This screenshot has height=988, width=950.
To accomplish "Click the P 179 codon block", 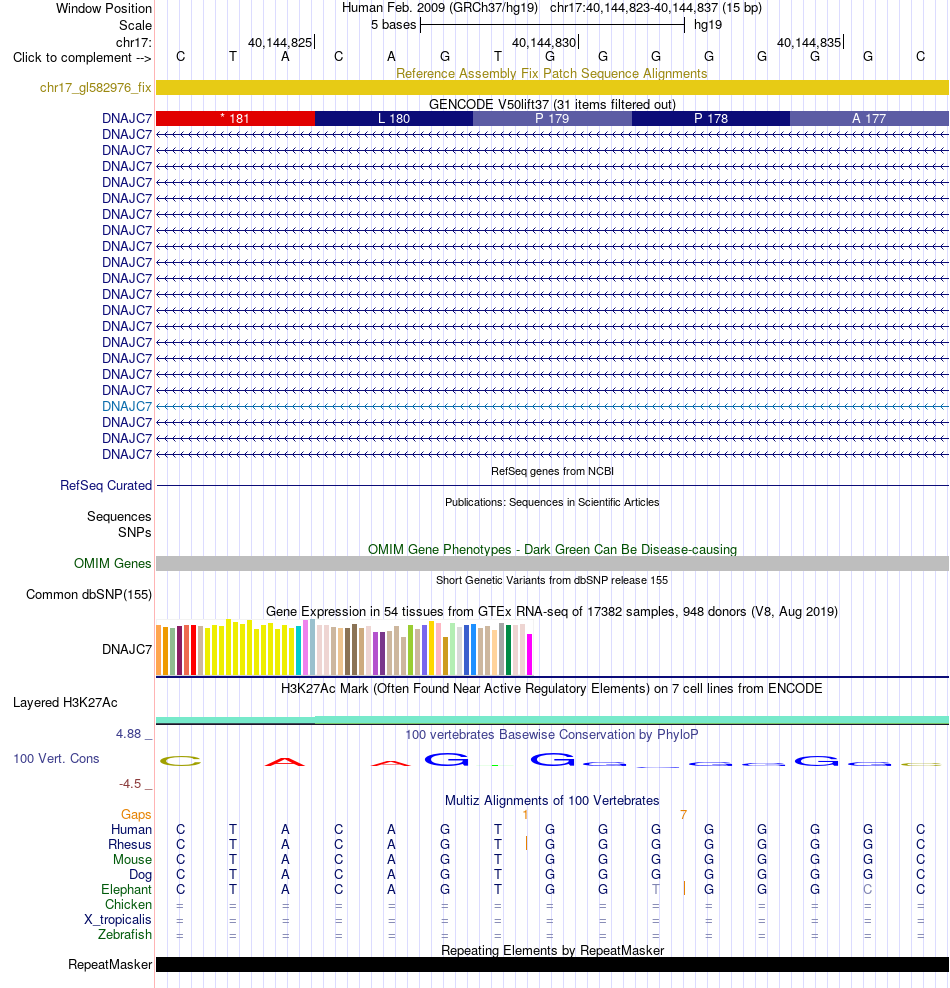I will pos(552,118).
